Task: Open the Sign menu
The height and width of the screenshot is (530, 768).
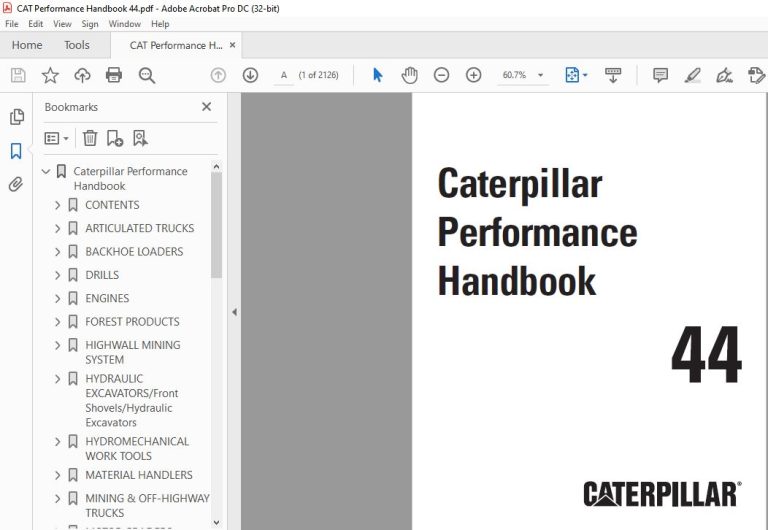Action: (90, 24)
